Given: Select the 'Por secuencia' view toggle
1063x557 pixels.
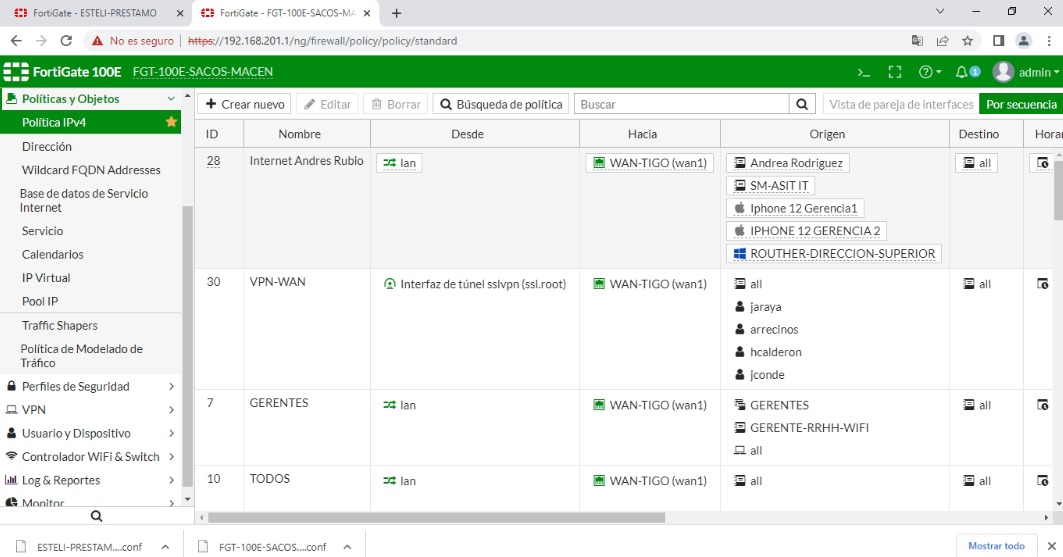Looking at the screenshot, I should (x=1020, y=104).
